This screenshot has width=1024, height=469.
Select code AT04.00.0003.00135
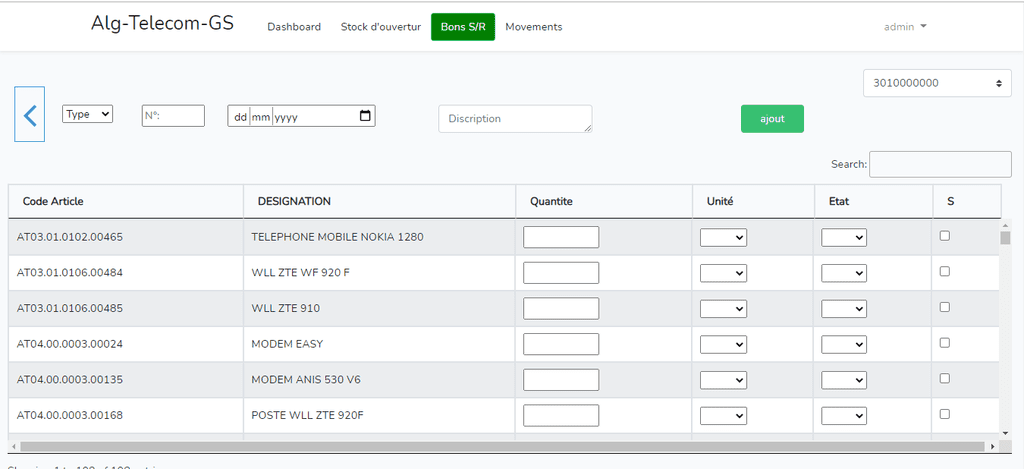click(x=70, y=379)
